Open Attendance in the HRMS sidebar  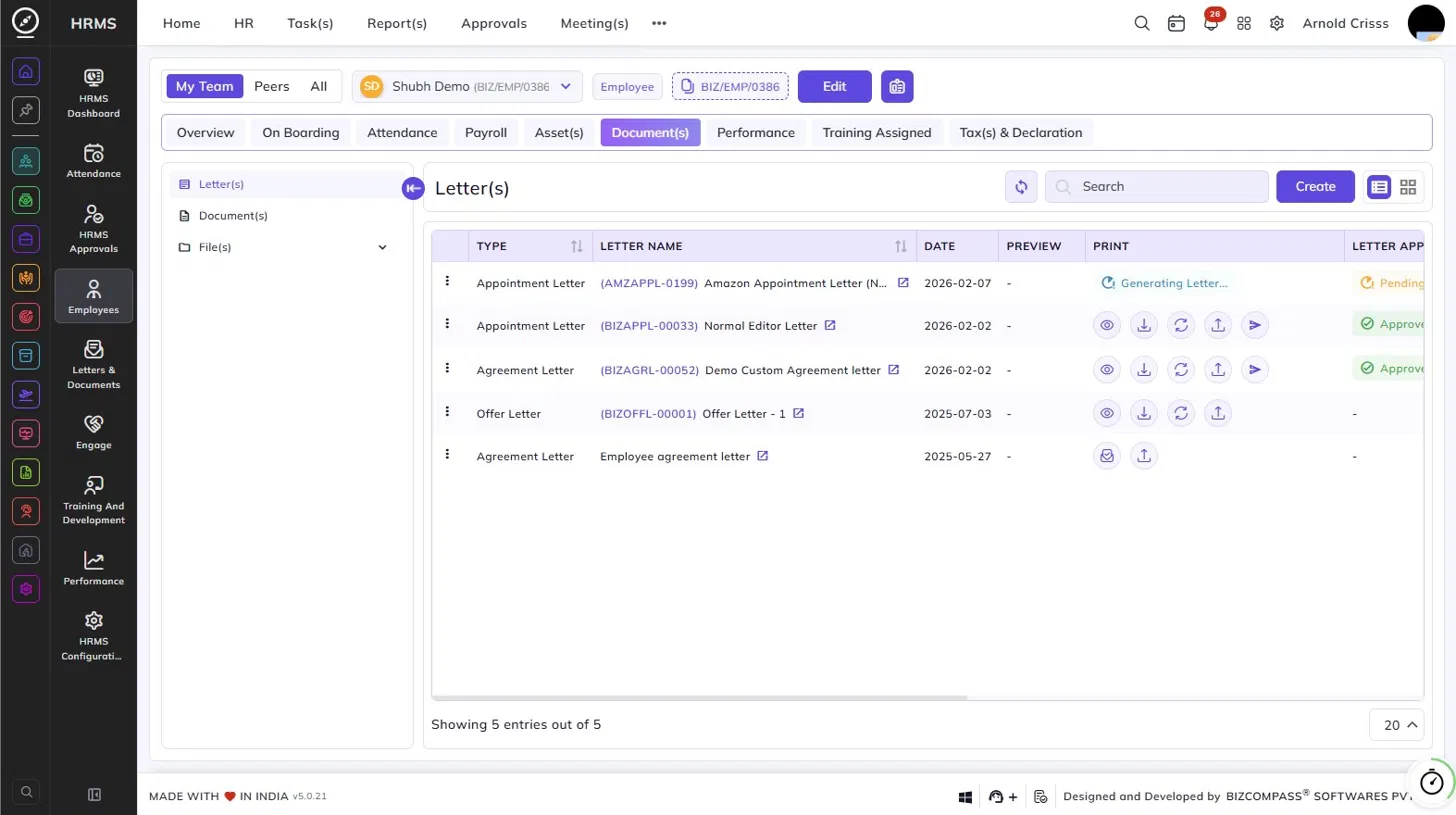(94, 161)
